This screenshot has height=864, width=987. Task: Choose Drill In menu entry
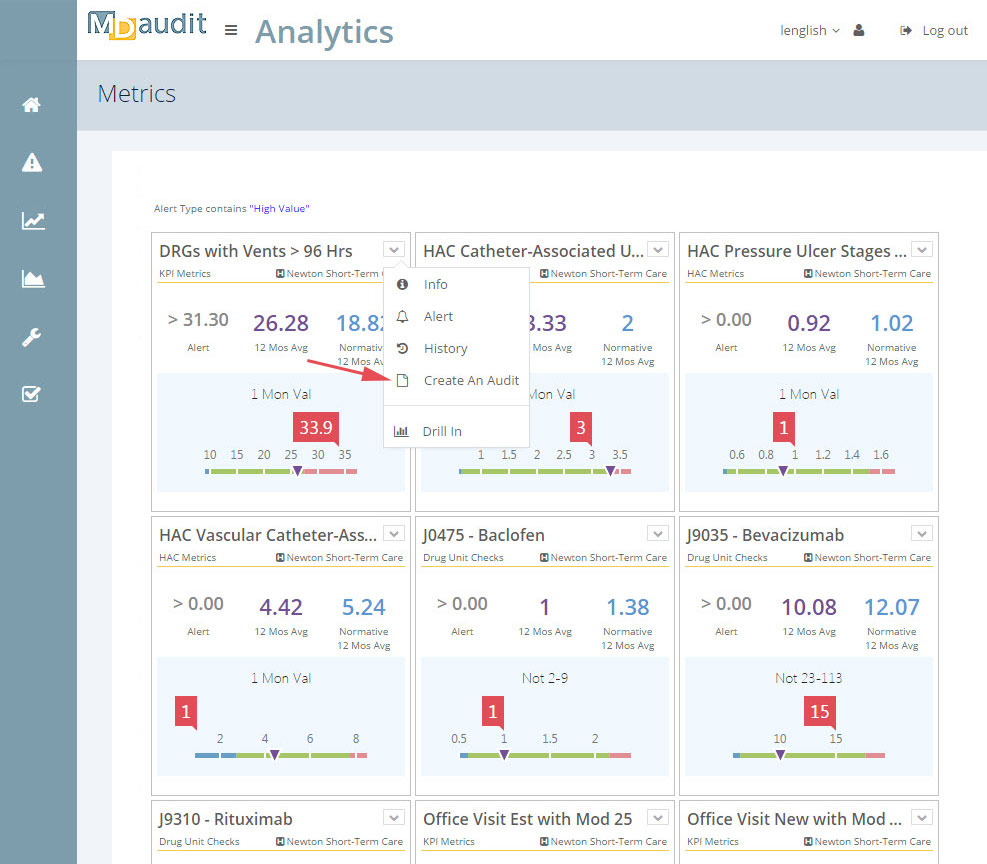tap(456, 431)
